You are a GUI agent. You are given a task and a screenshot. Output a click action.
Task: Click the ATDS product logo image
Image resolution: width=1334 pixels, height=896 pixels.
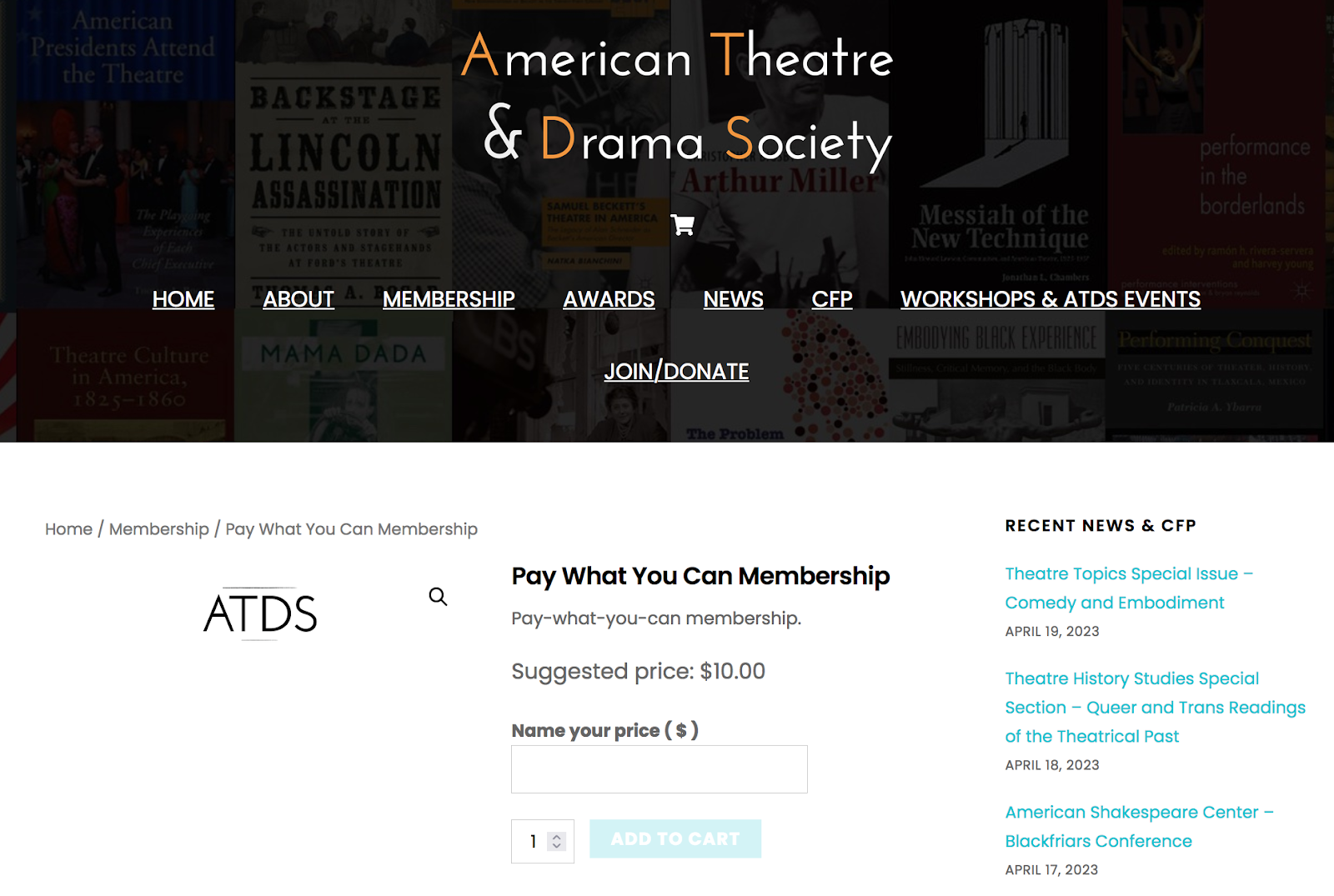tap(260, 614)
